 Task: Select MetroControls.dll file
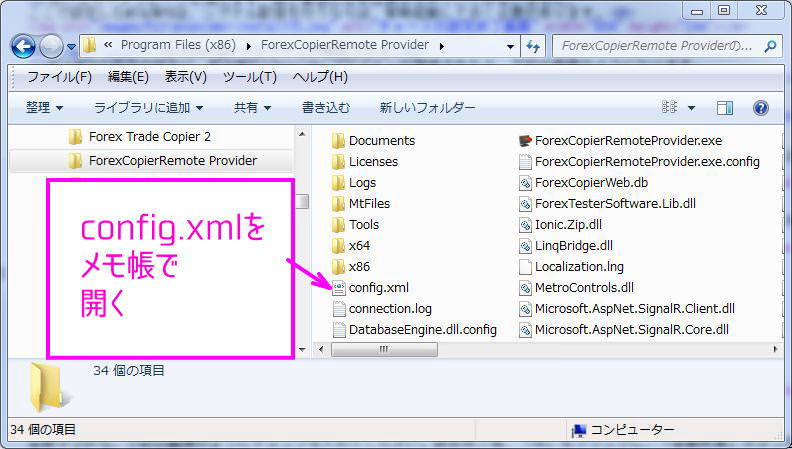[576, 288]
